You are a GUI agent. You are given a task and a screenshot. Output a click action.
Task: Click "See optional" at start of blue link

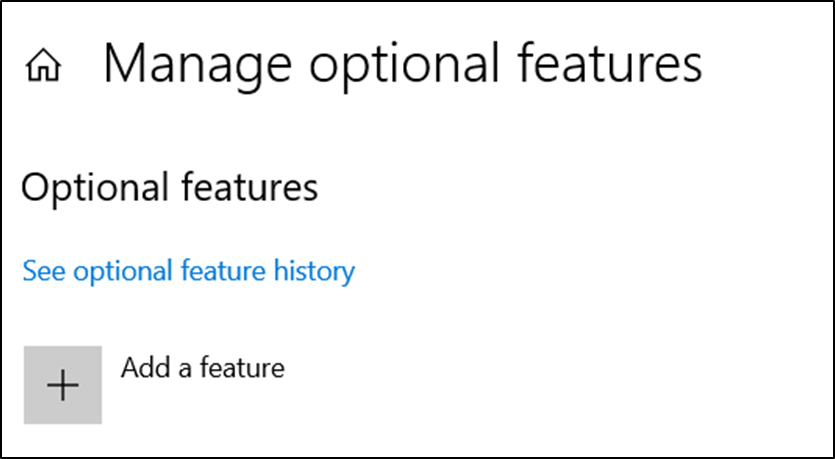coord(99,272)
